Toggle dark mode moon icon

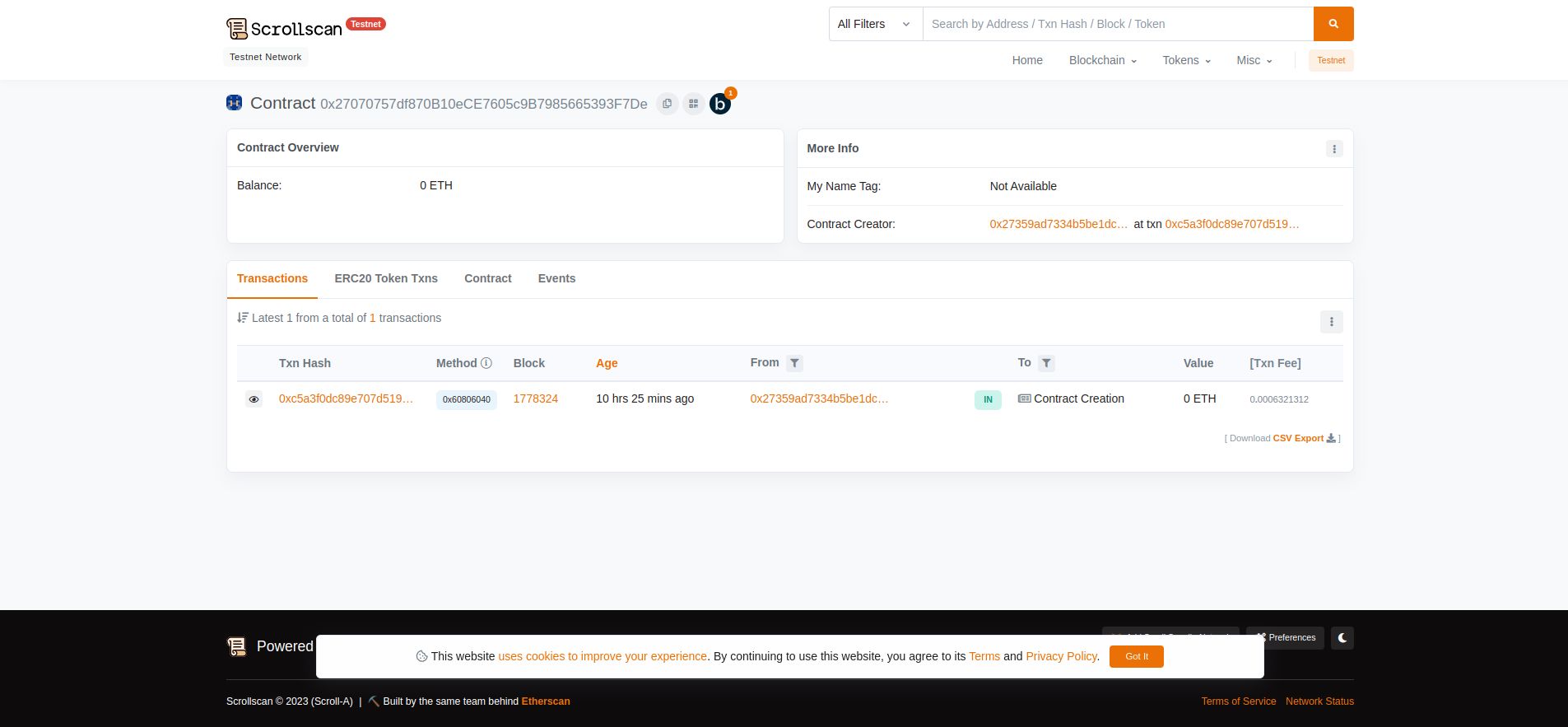(x=1342, y=638)
